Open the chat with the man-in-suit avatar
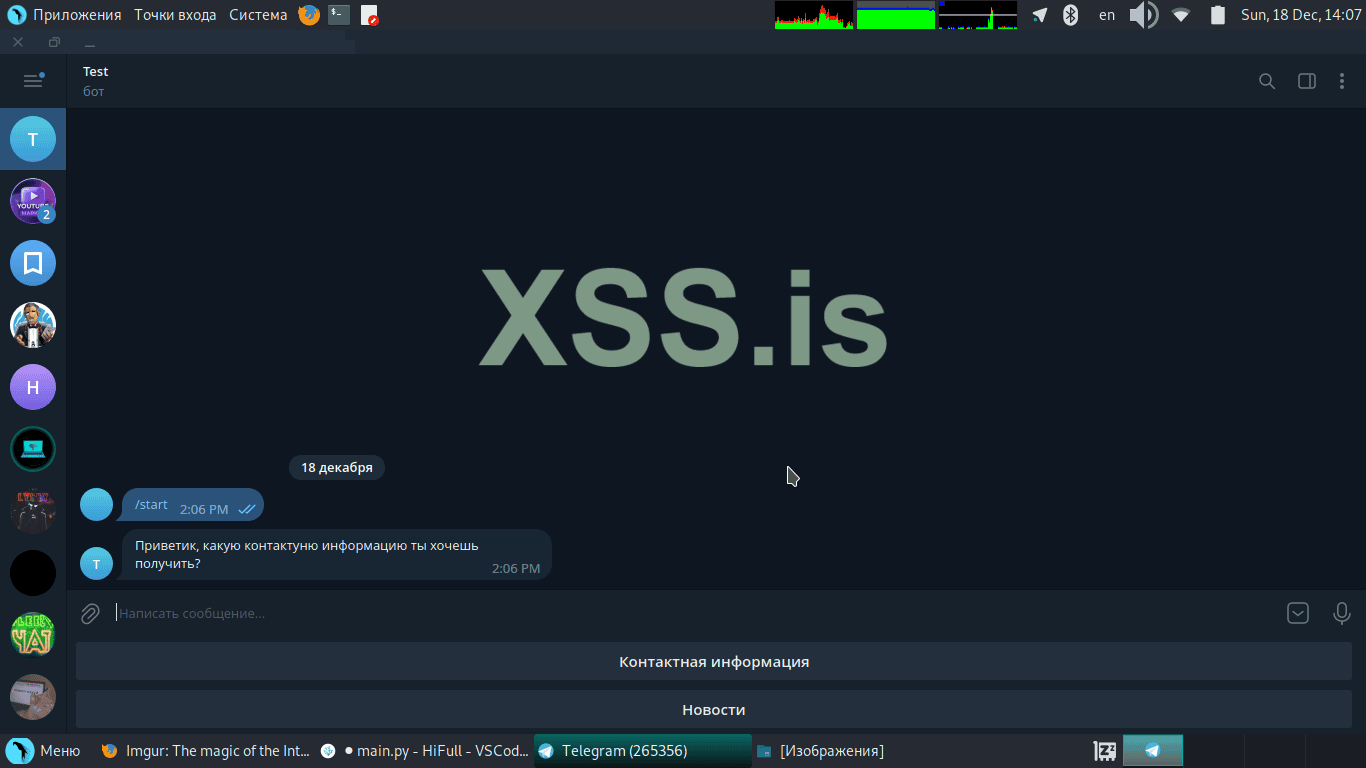 [33, 325]
